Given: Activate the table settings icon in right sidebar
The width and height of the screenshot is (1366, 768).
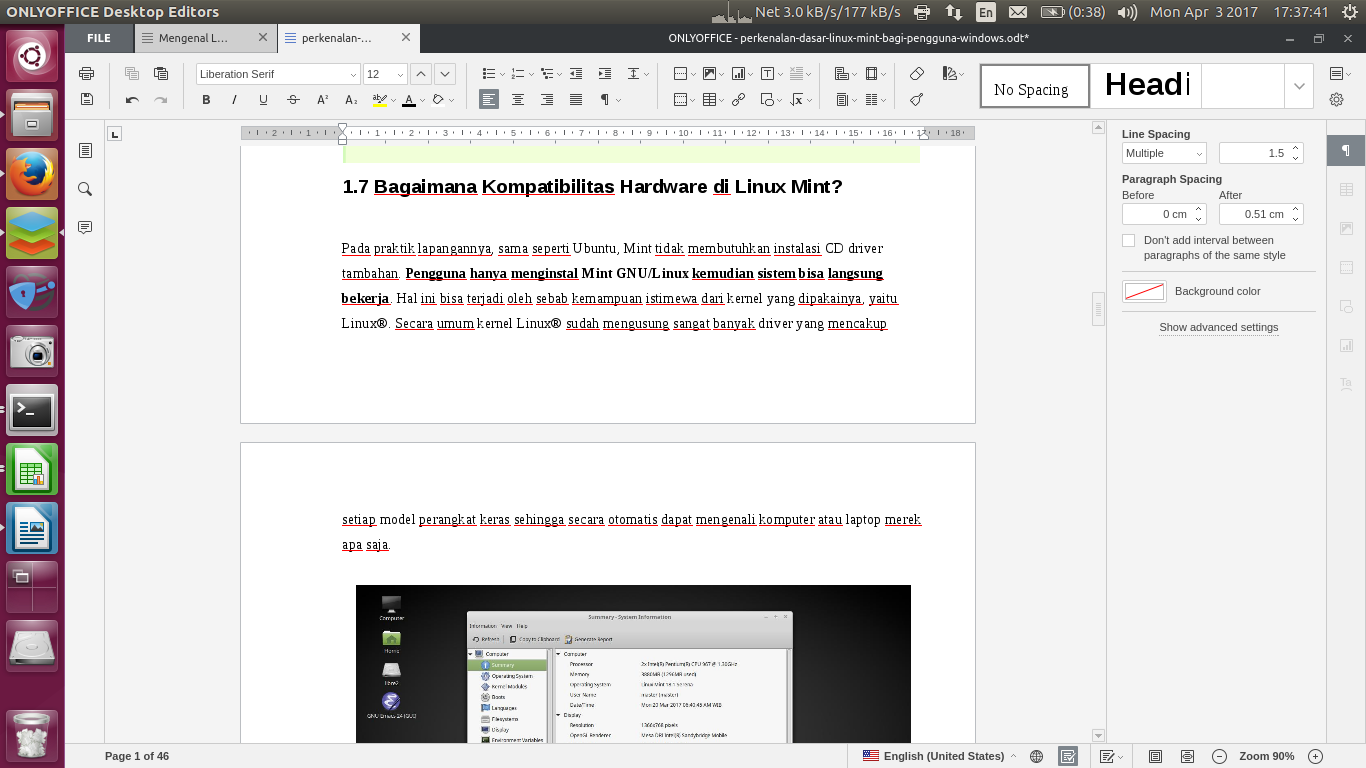Looking at the screenshot, I should (1345, 190).
